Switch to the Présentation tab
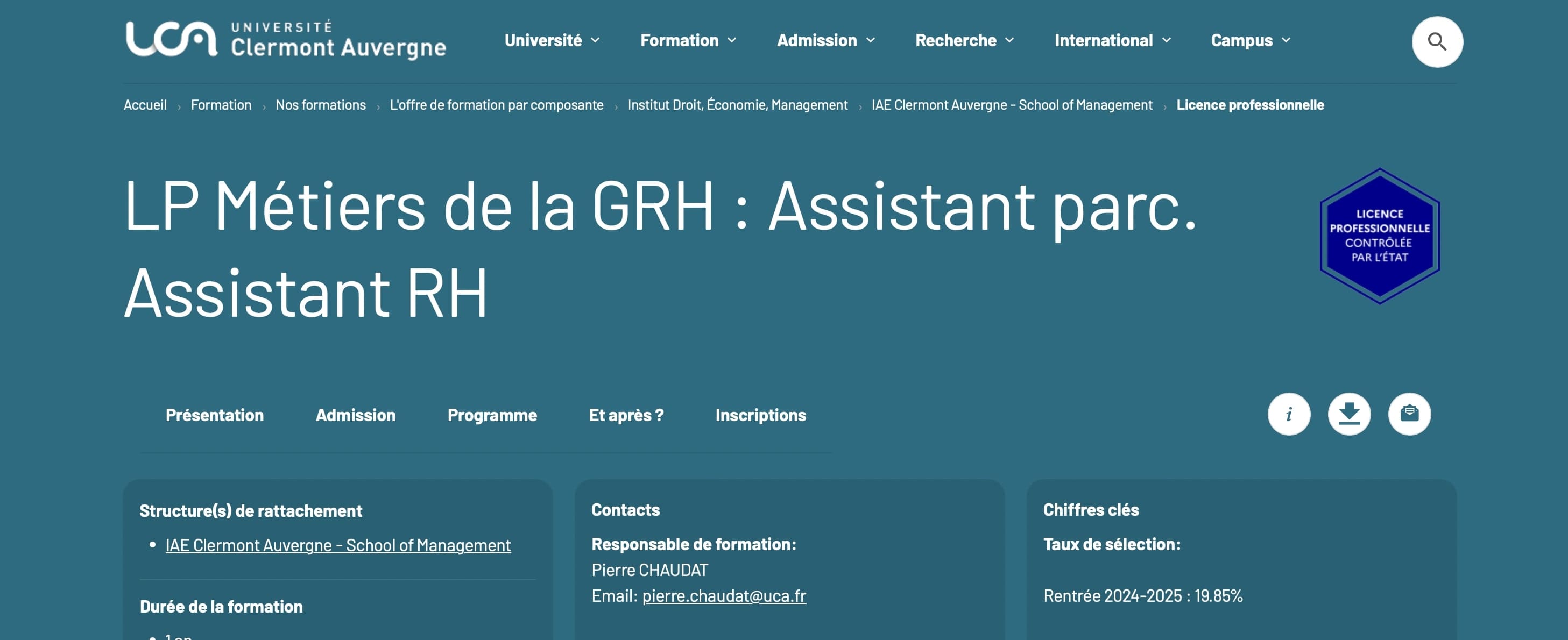 tap(214, 415)
